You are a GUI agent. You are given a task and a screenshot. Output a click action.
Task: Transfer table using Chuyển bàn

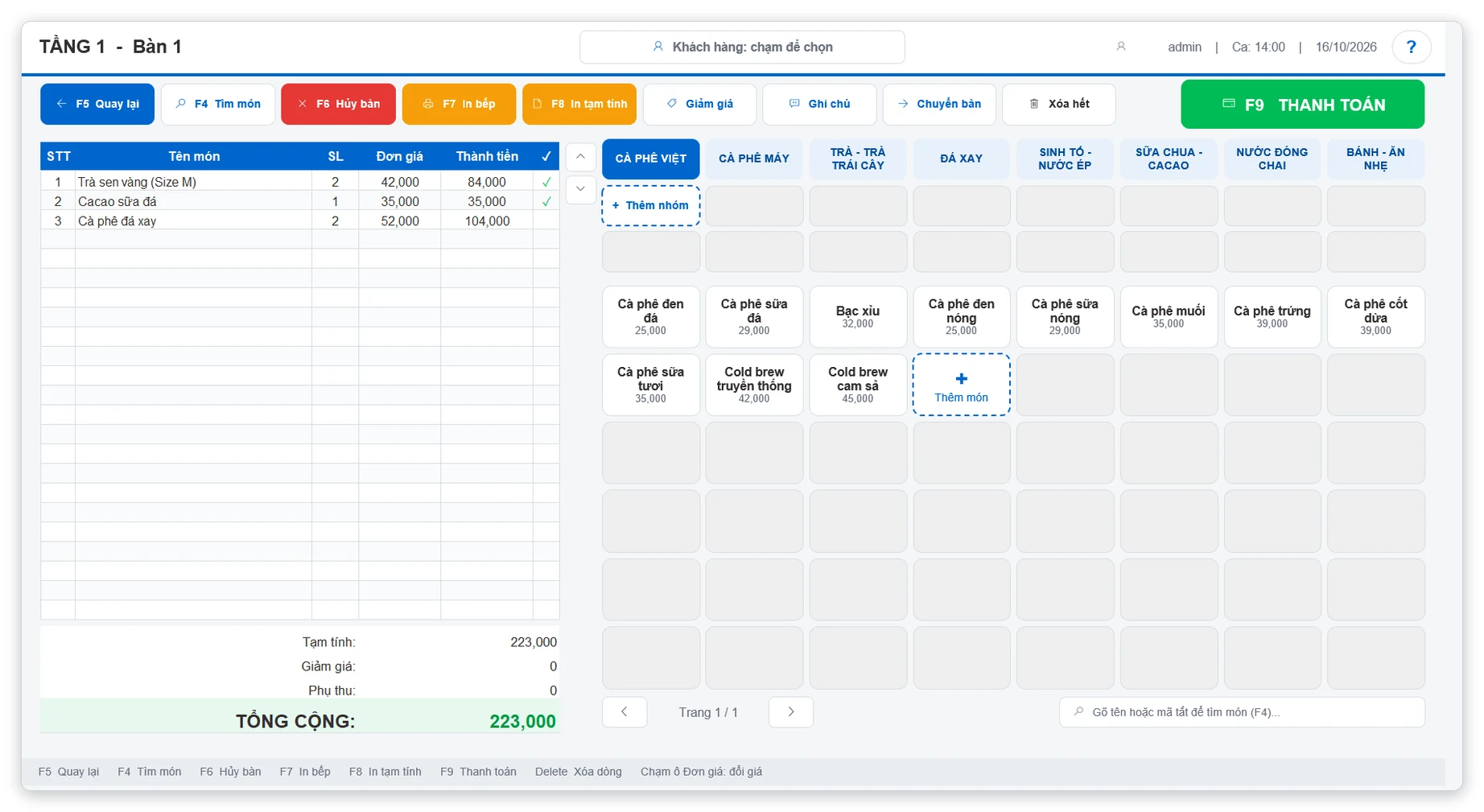pos(939,104)
